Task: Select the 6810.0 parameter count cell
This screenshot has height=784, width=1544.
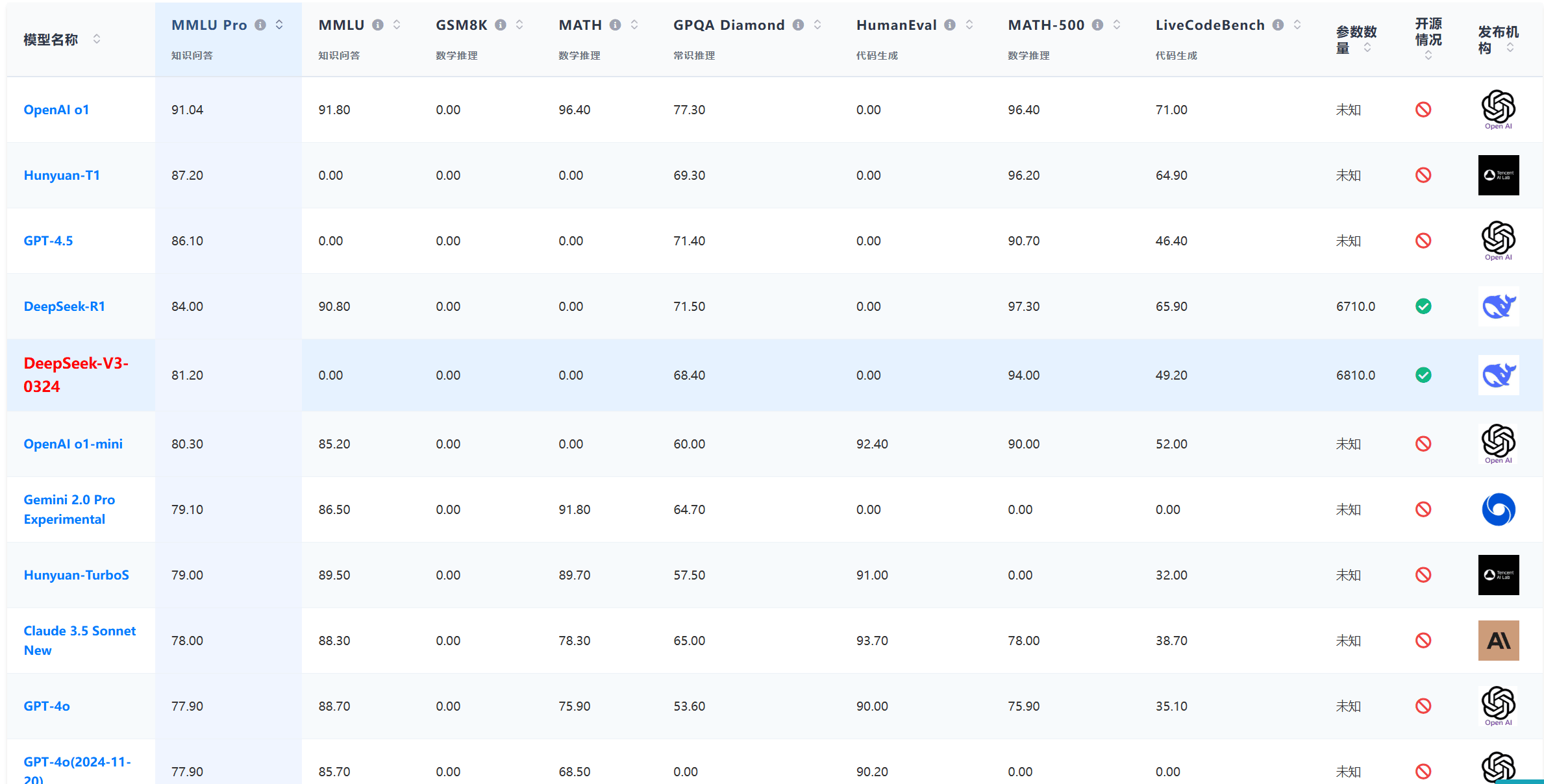Action: [1356, 375]
